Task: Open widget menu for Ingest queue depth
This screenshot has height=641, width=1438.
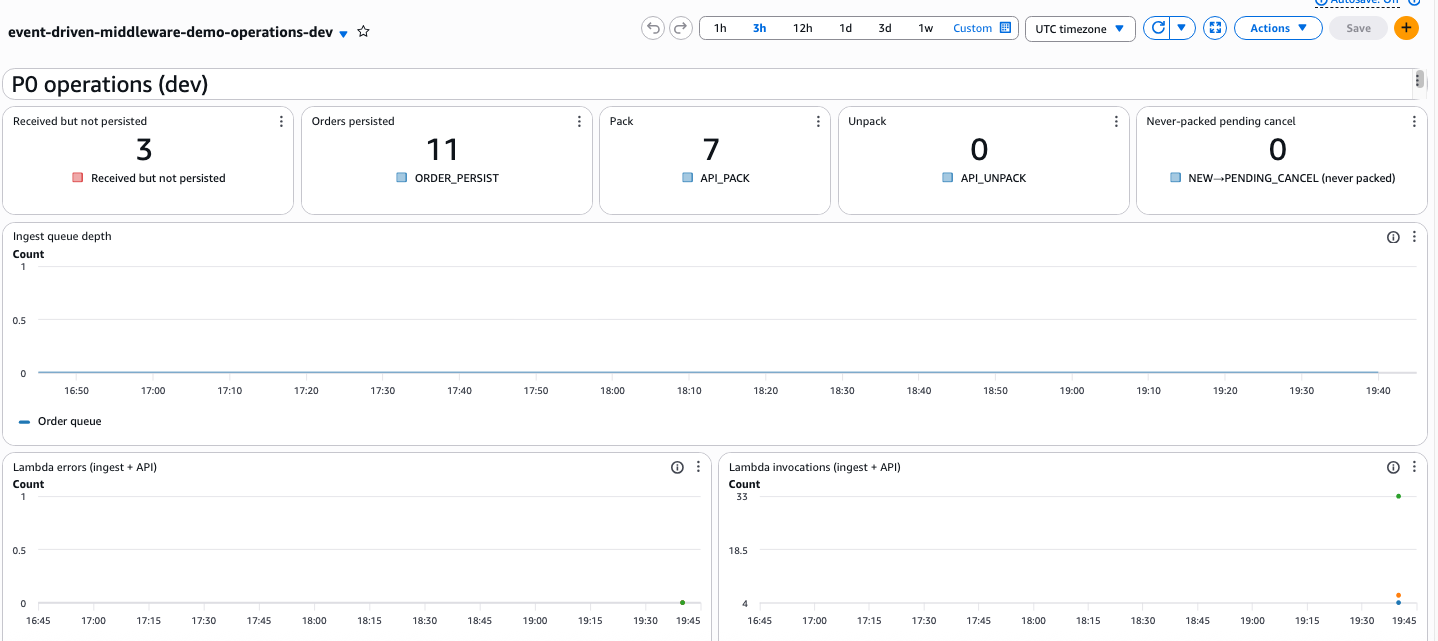Action: tap(1414, 237)
